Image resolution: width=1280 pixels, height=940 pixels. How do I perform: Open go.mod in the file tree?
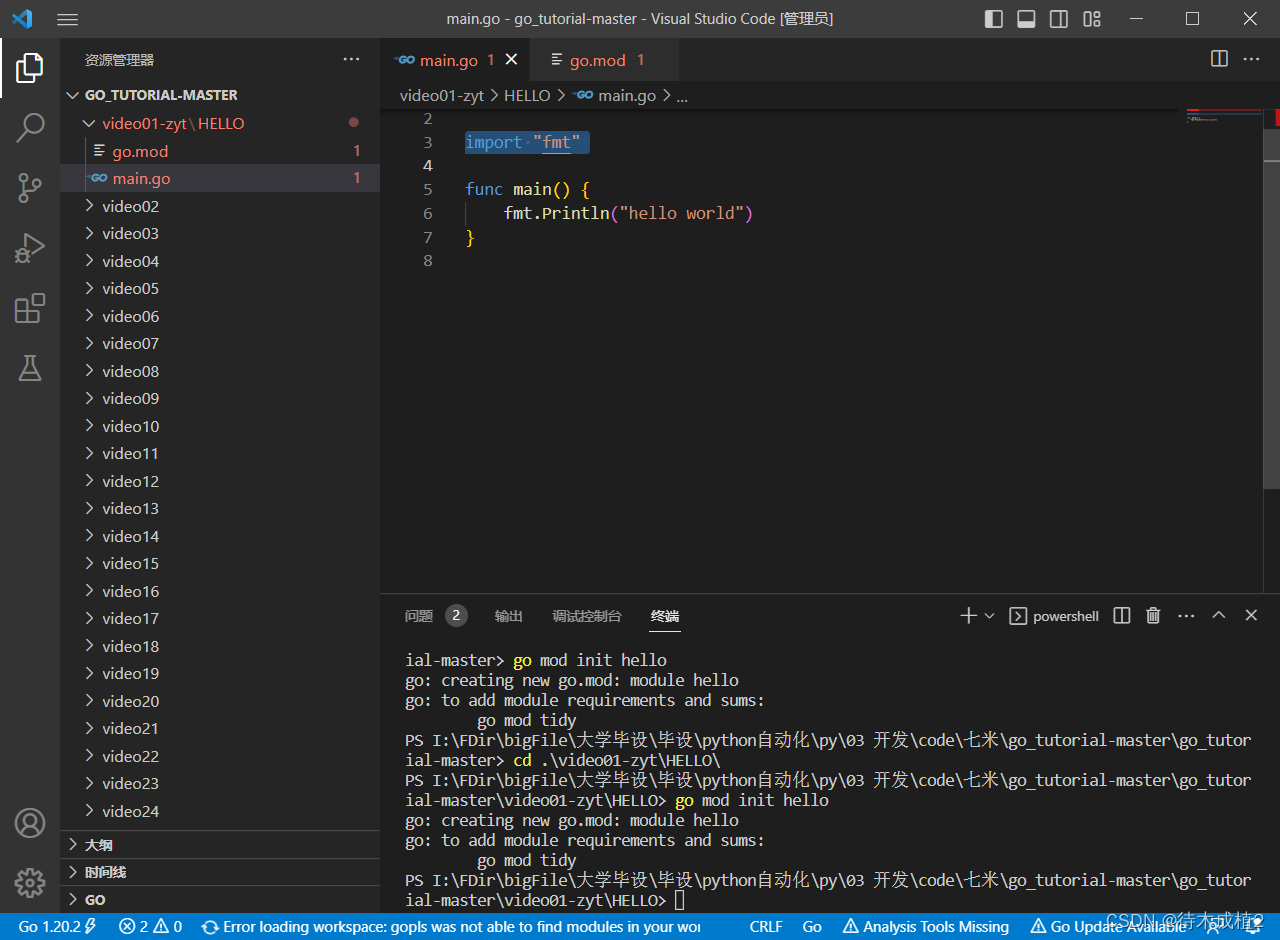tap(220, 151)
